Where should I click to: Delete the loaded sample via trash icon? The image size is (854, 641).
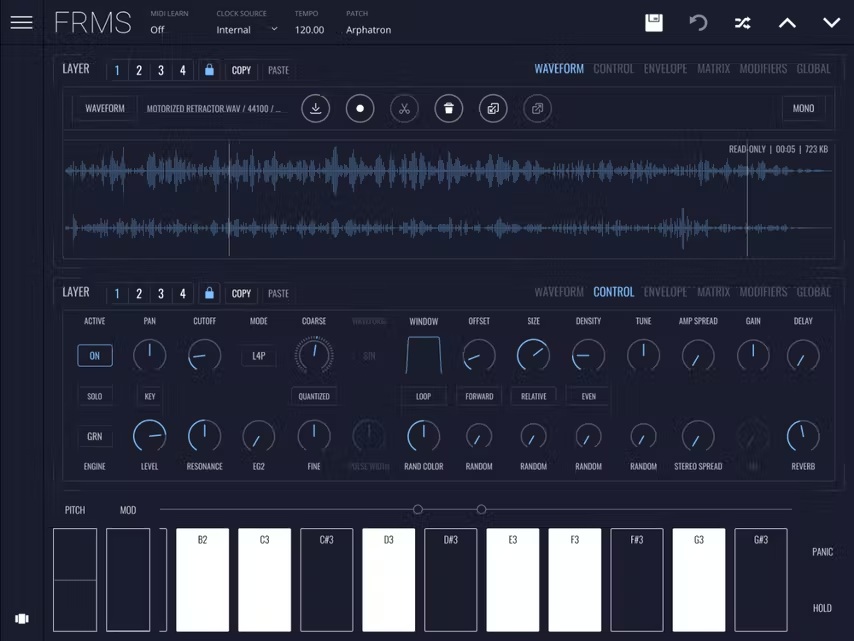coord(448,108)
